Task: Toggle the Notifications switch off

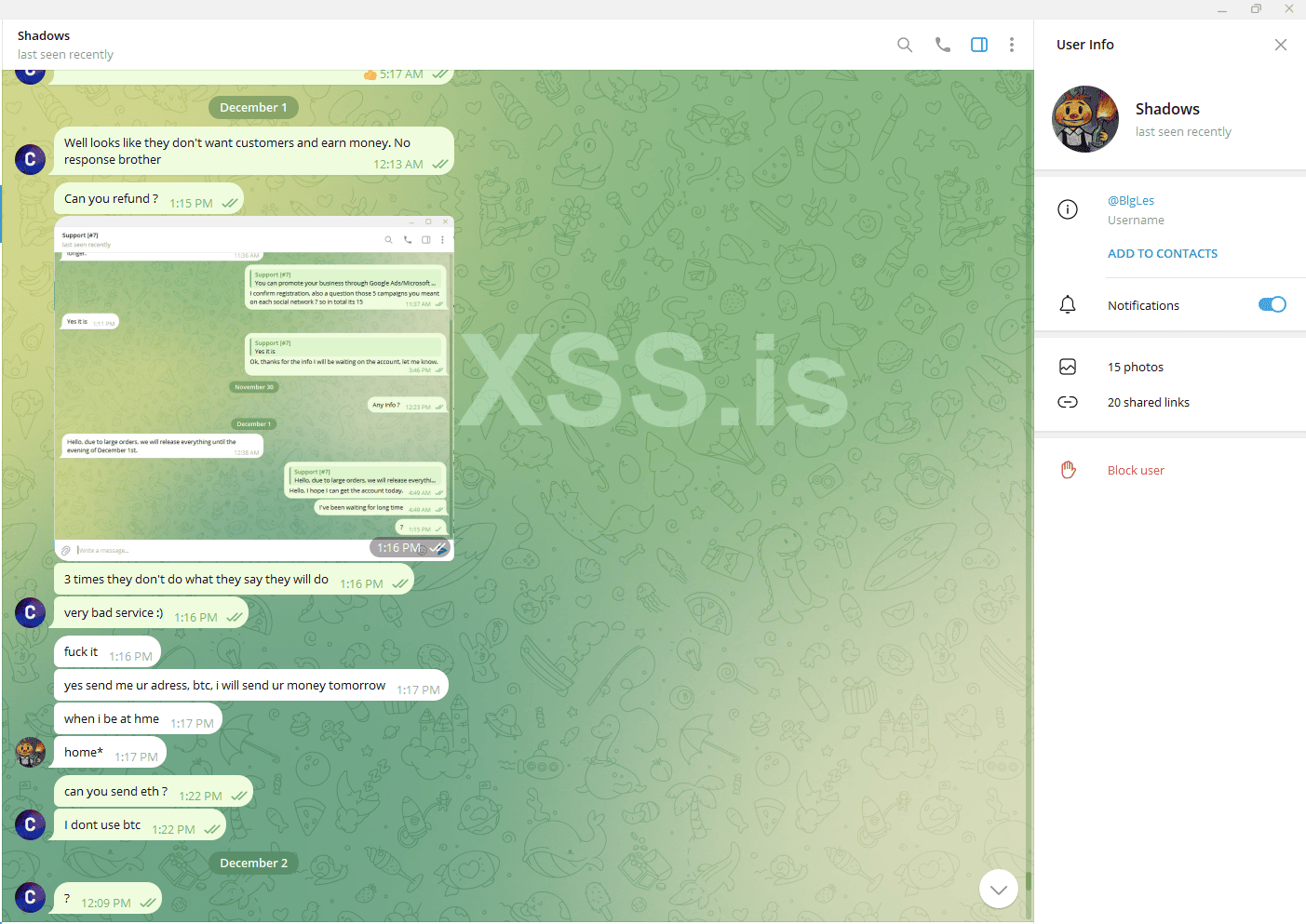Action: tap(1272, 304)
